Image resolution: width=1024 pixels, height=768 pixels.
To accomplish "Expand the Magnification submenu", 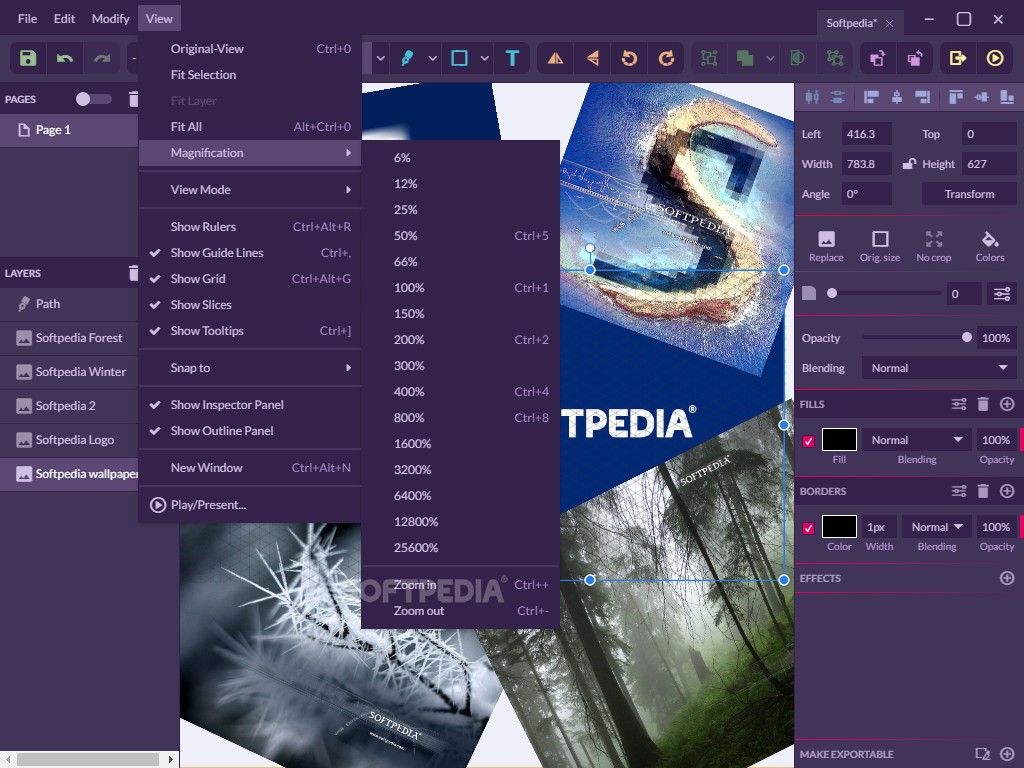I will click(250, 153).
